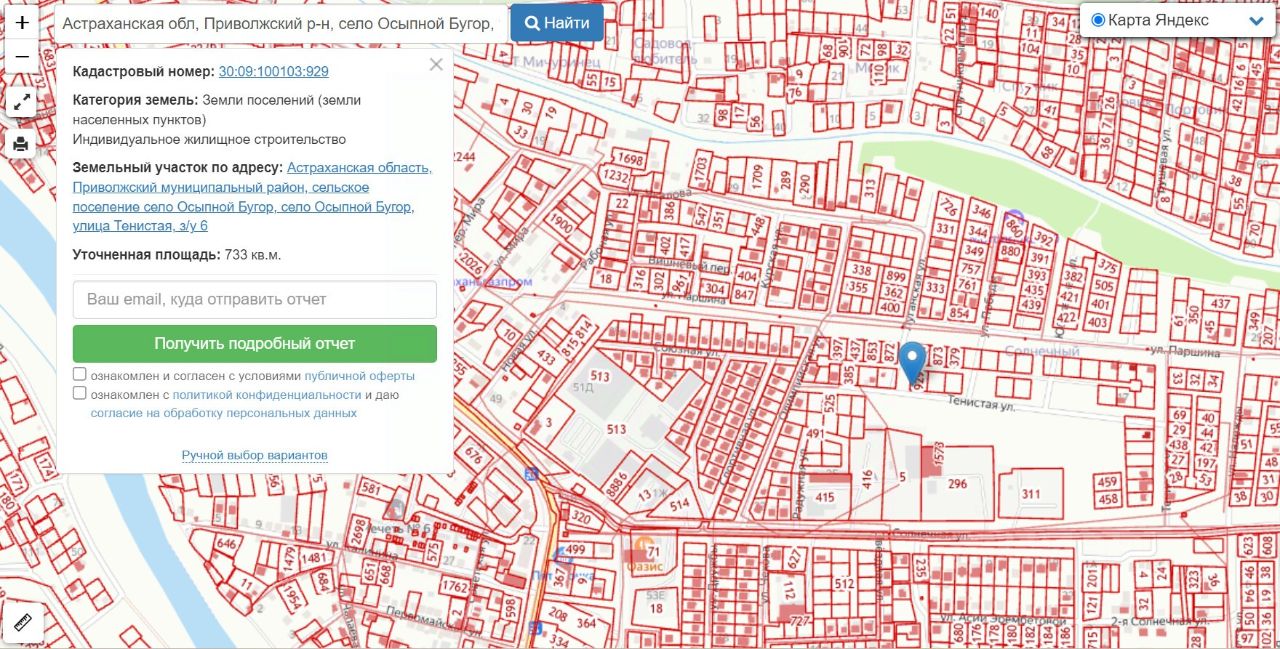Expand the map layer dropdown chevron
Image resolution: width=1280 pixels, height=649 pixels.
pyautogui.click(x=1257, y=21)
